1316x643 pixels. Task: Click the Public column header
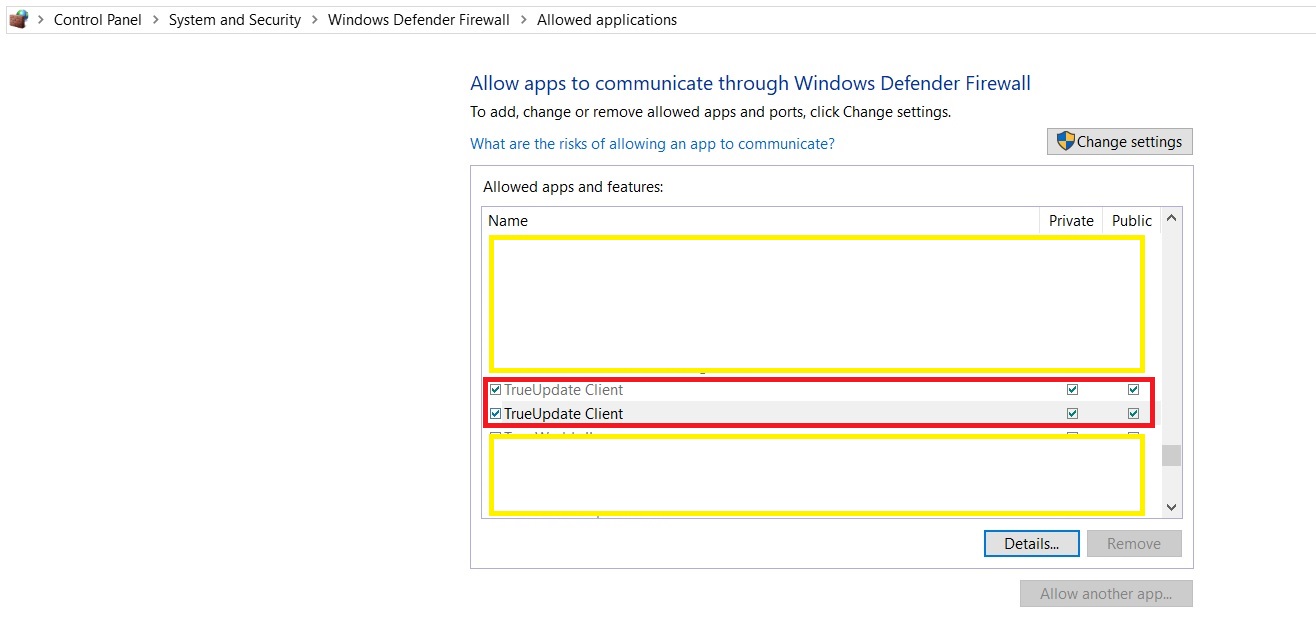tap(1132, 220)
